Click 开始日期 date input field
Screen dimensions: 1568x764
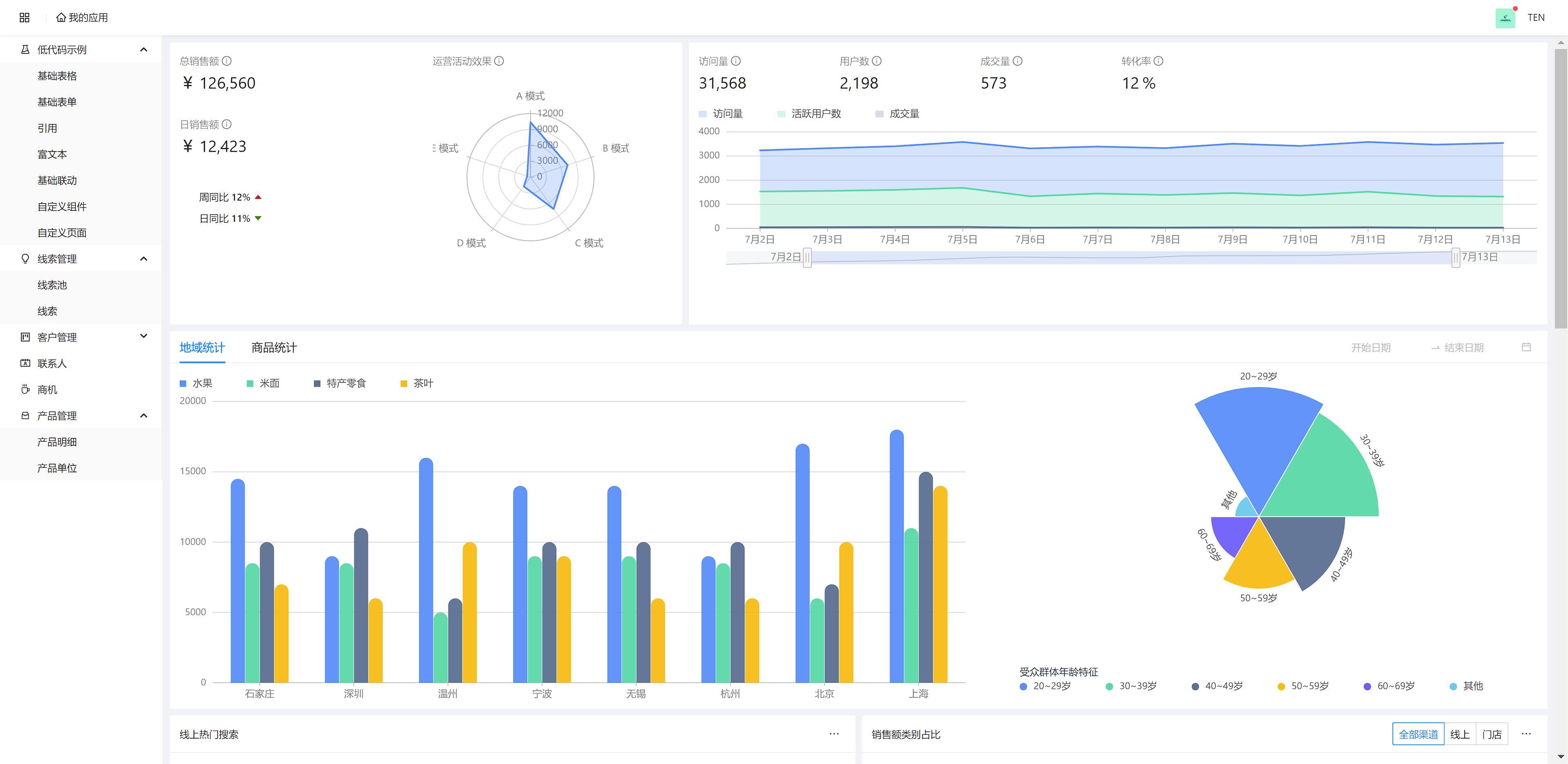click(x=1371, y=347)
